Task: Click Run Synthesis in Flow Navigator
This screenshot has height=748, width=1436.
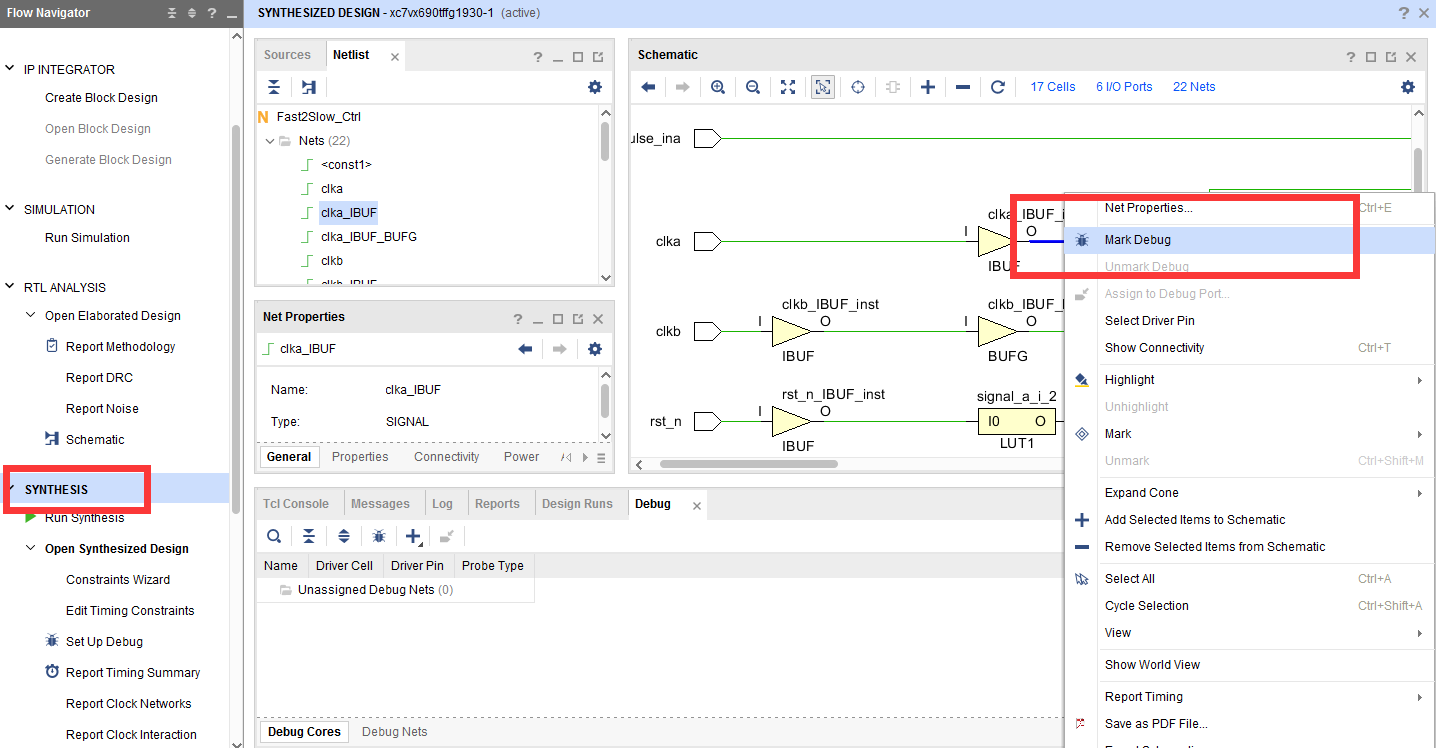Action: (x=85, y=518)
